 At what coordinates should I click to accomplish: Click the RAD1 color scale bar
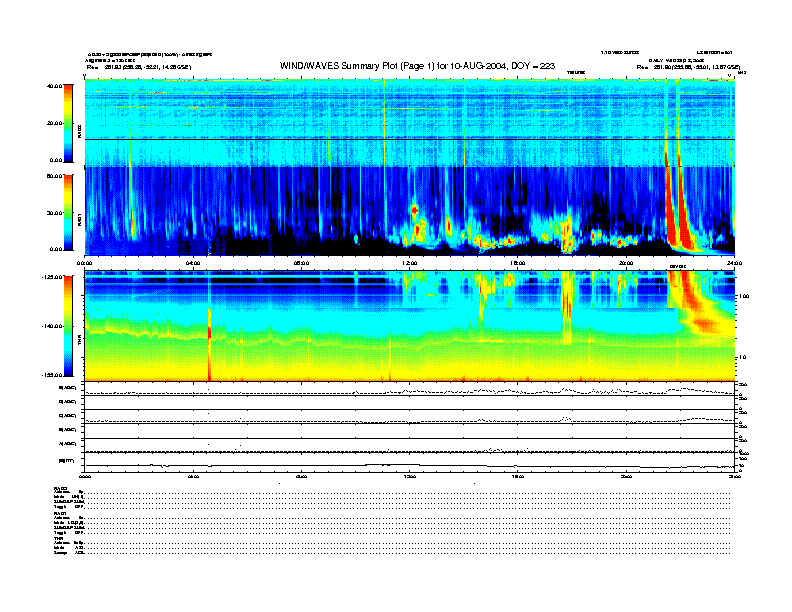pos(67,212)
